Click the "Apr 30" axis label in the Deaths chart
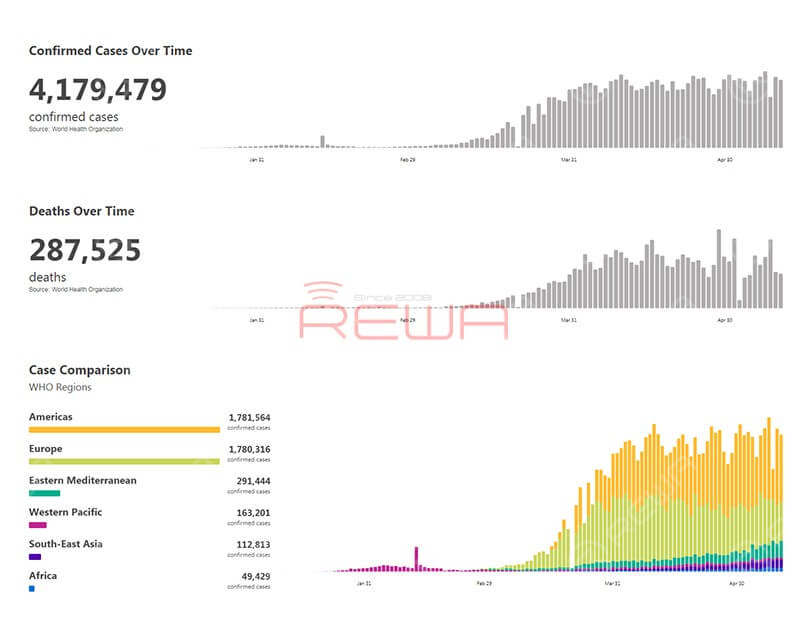Screen dimensions: 807x636 [725, 321]
